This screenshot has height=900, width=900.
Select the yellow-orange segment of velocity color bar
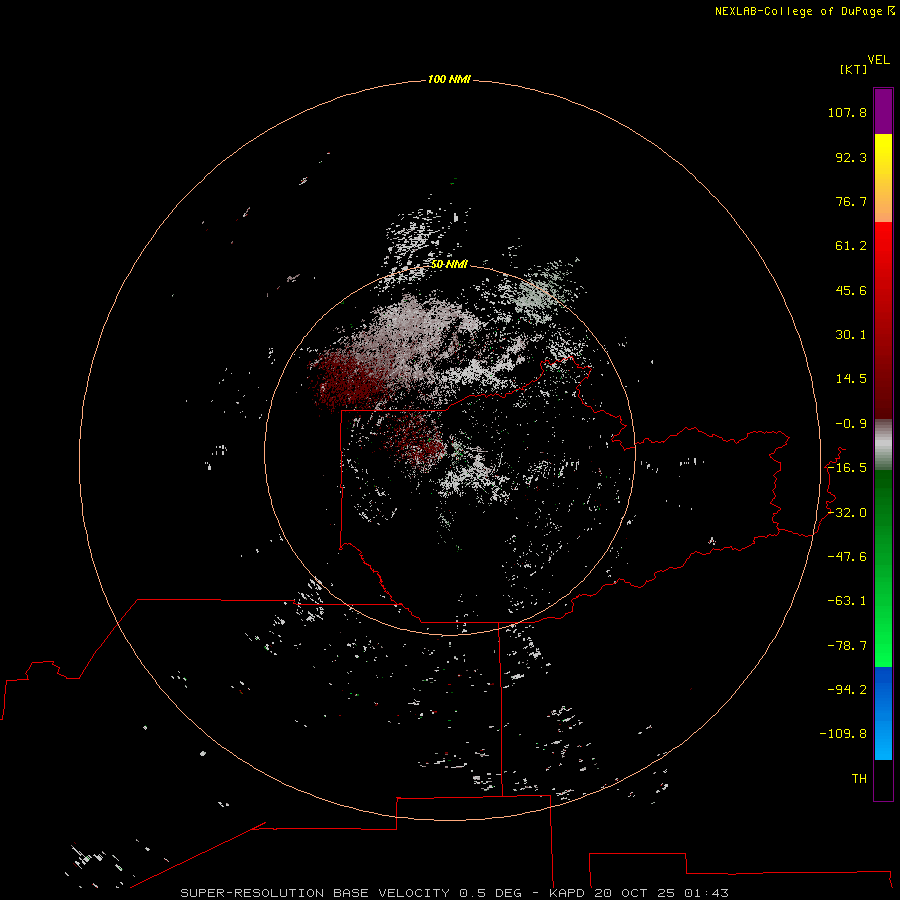coord(883,178)
